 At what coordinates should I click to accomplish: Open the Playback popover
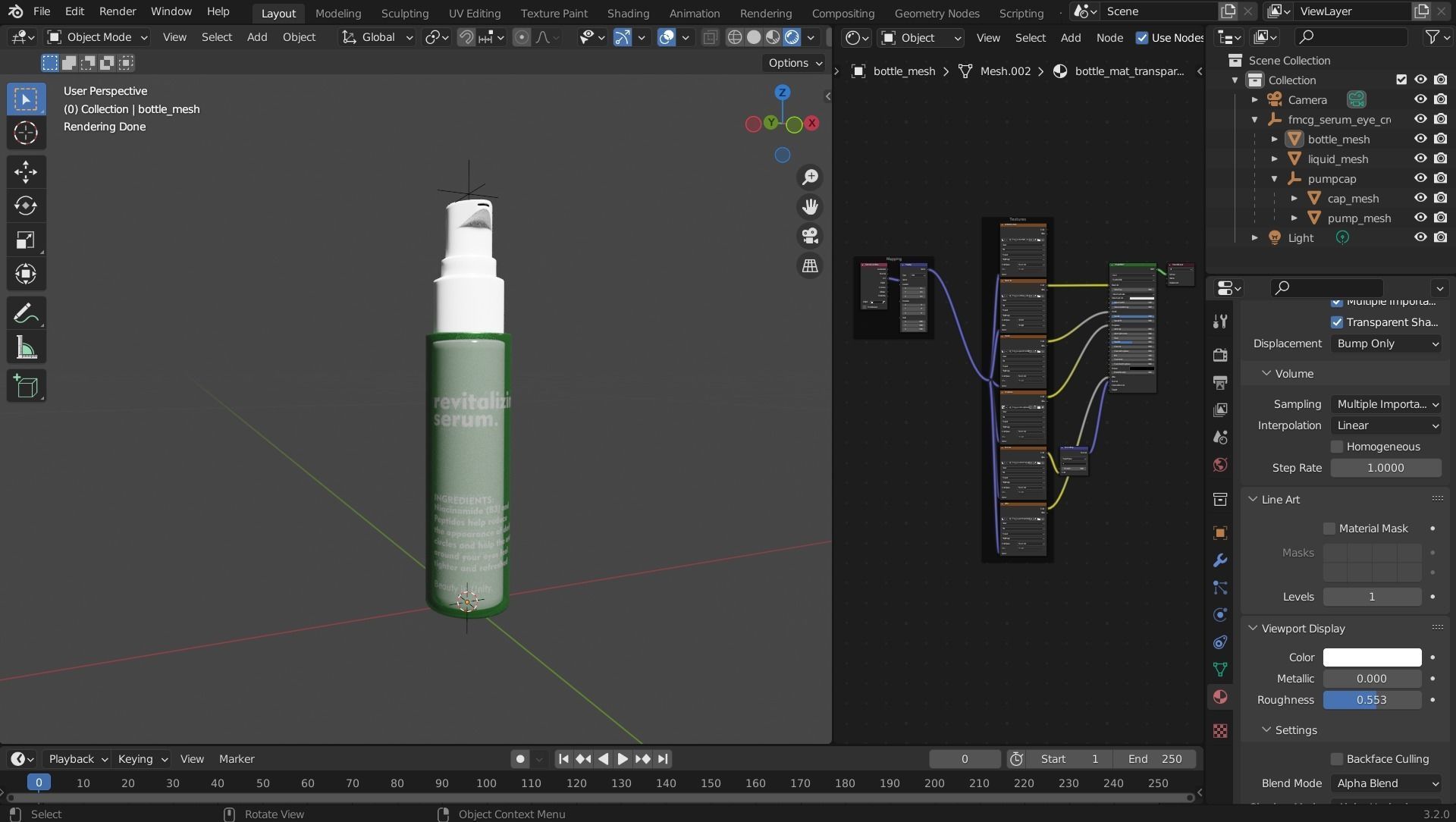(x=77, y=759)
